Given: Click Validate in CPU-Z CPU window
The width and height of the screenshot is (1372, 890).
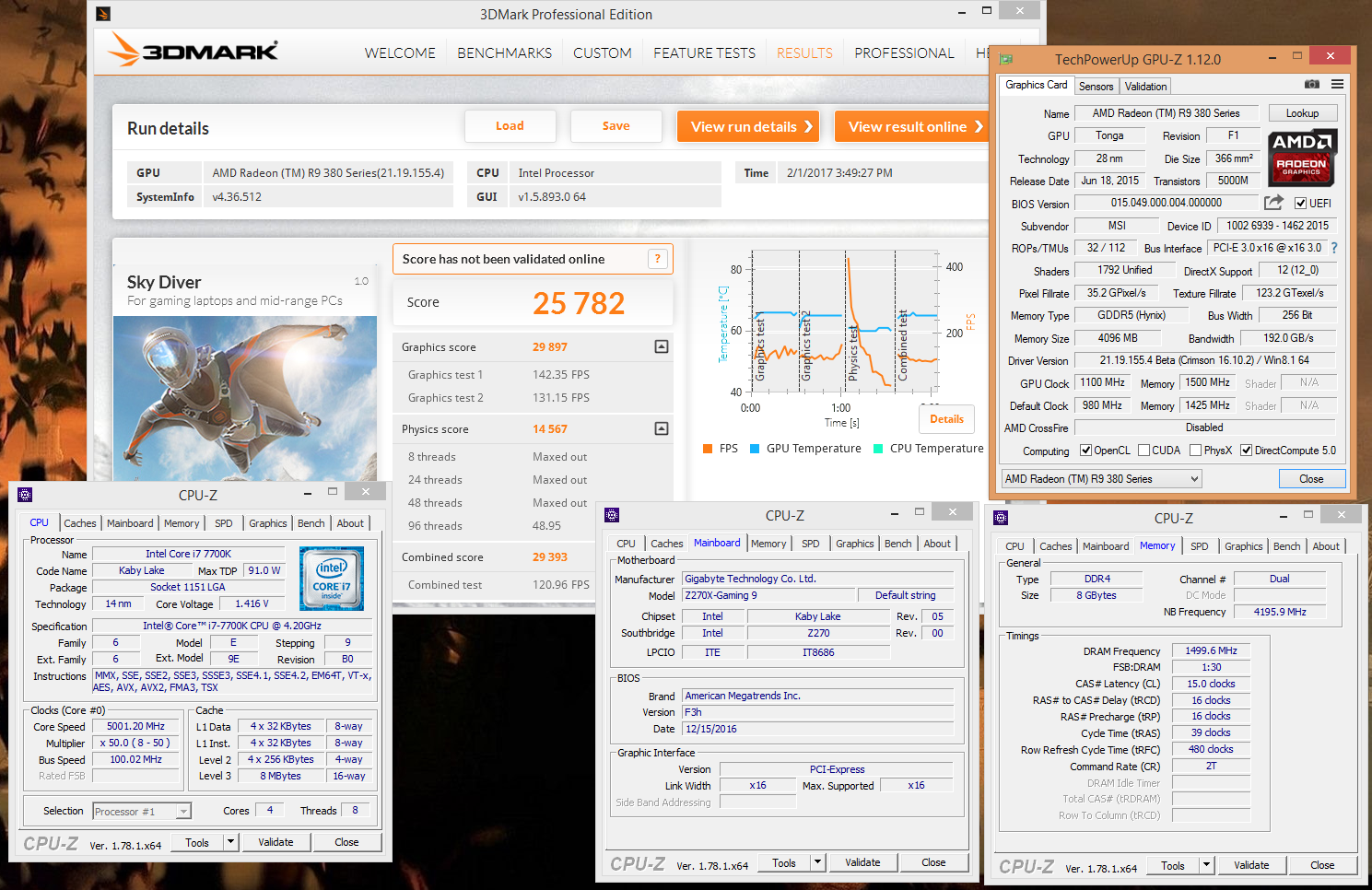Looking at the screenshot, I should (x=276, y=842).
